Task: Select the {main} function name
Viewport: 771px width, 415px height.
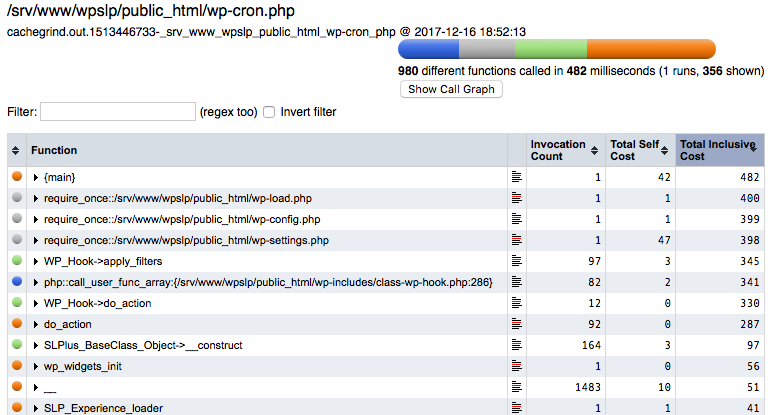Action: (x=59, y=178)
